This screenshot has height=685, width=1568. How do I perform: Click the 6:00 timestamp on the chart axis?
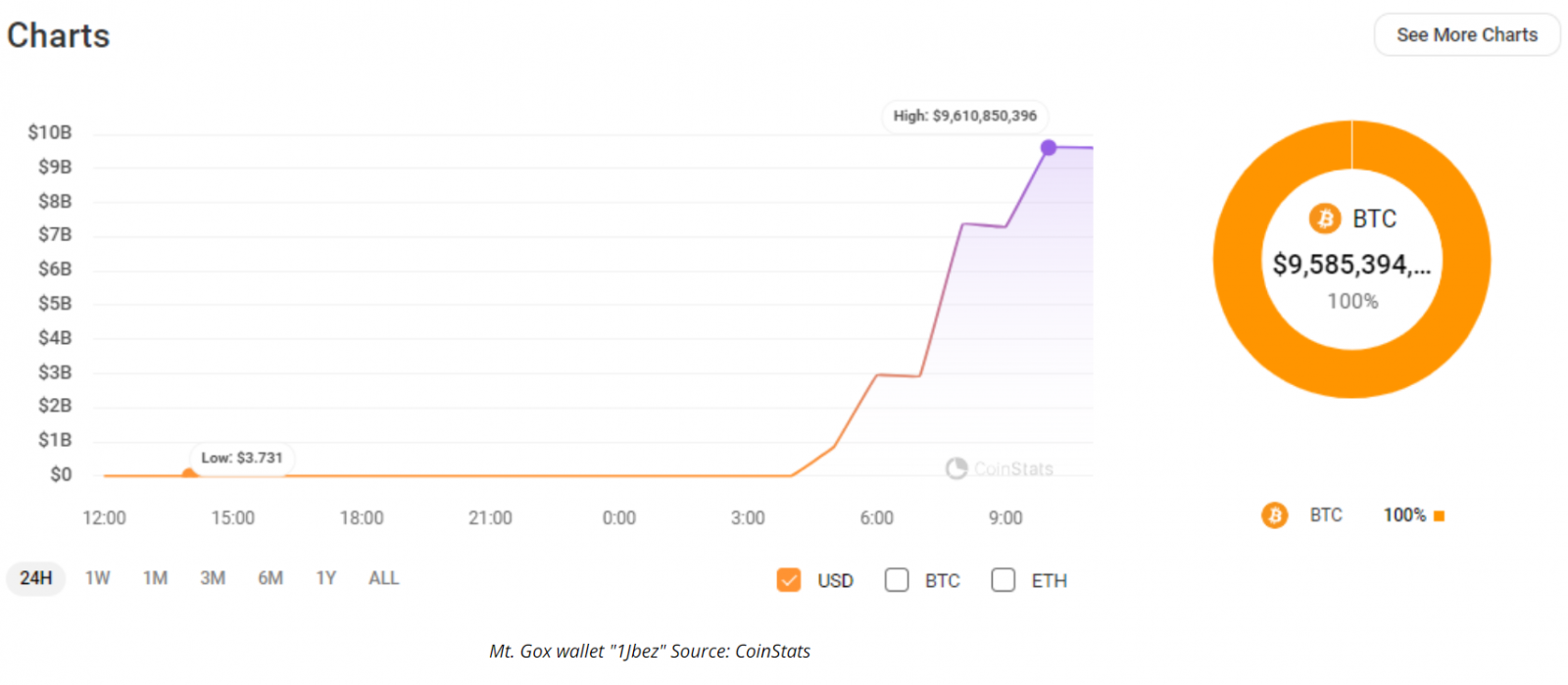pos(877,517)
